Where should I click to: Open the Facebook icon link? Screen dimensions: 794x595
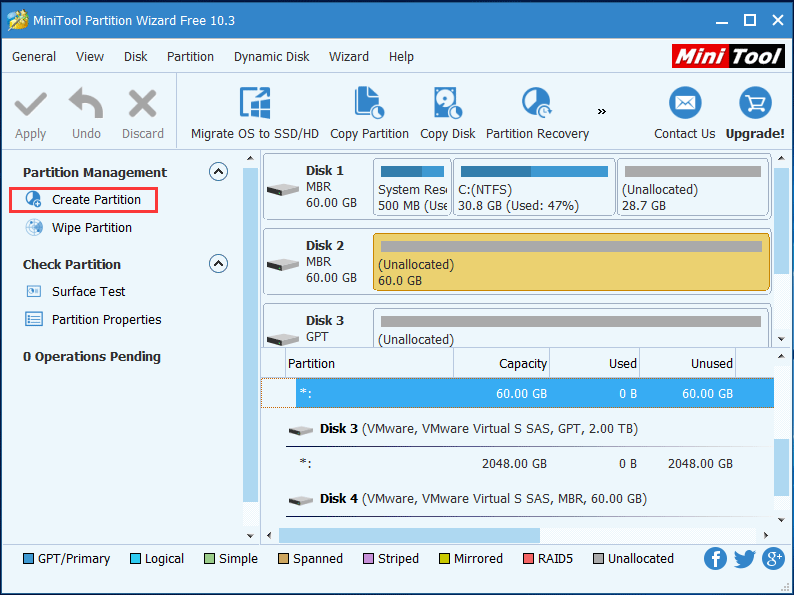pyautogui.click(x=715, y=559)
